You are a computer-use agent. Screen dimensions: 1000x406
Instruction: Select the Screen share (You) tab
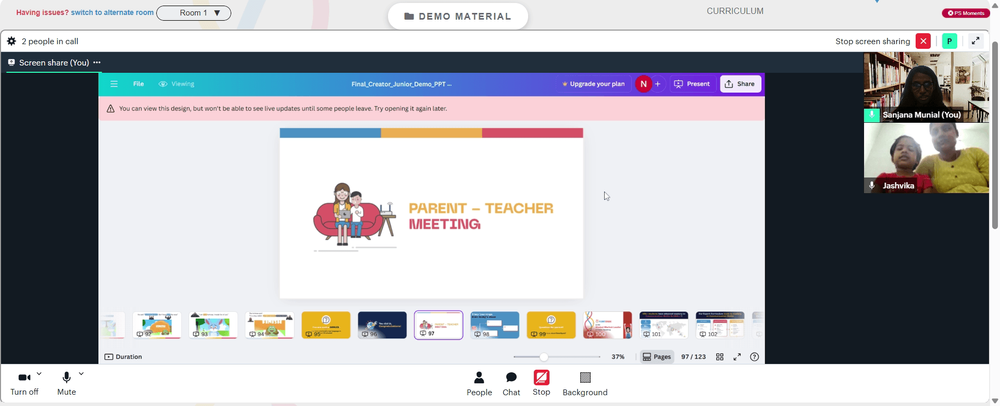[x=54, y=62]
